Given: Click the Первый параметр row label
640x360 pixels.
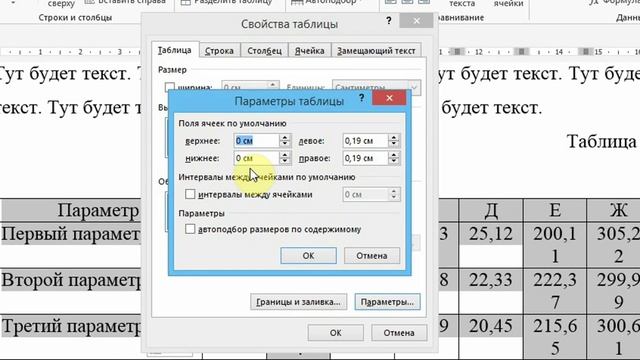Looking at the screenshot, I should (71, 234).
